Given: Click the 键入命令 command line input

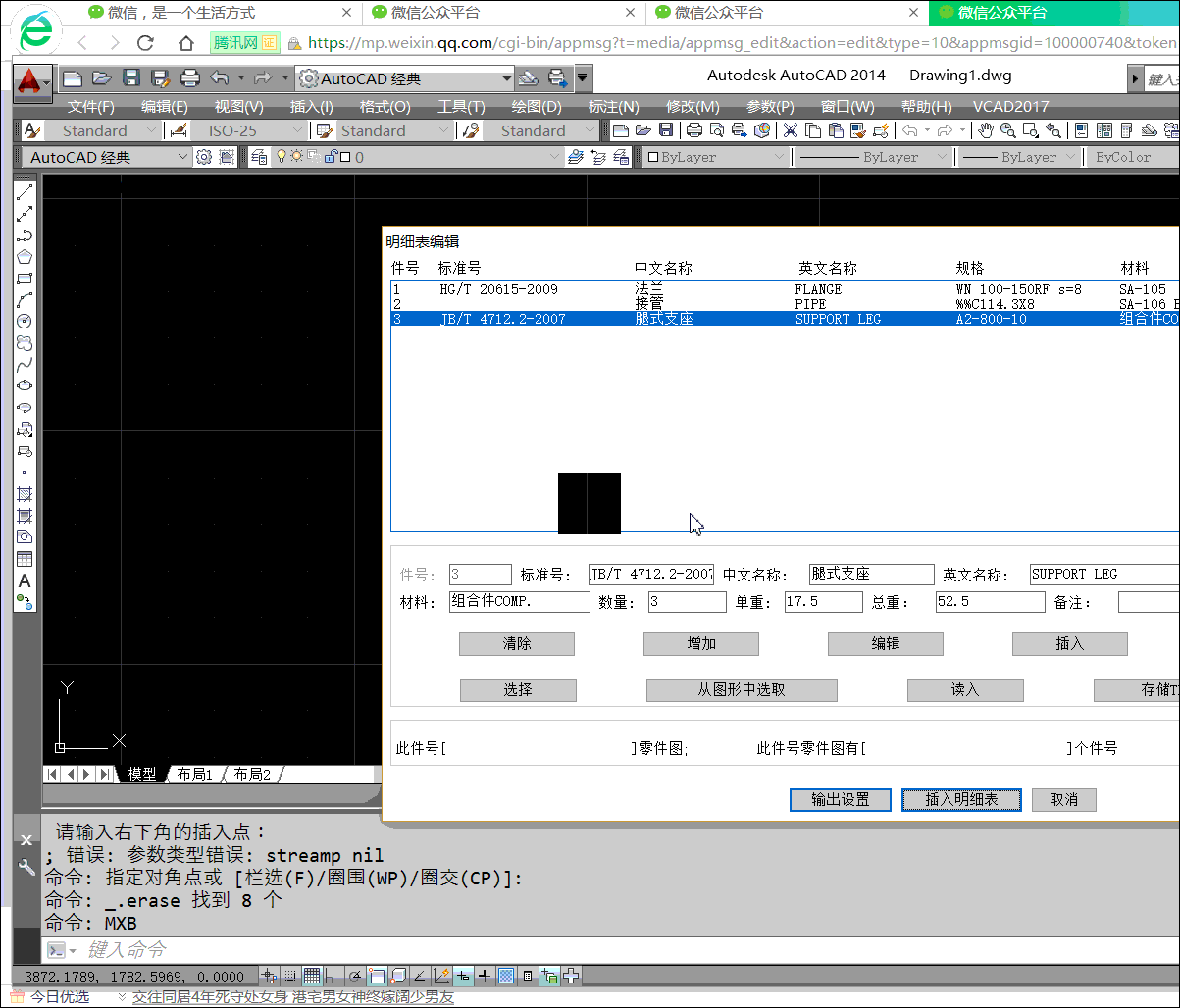Looking at the screenshot, I should 608,950.
